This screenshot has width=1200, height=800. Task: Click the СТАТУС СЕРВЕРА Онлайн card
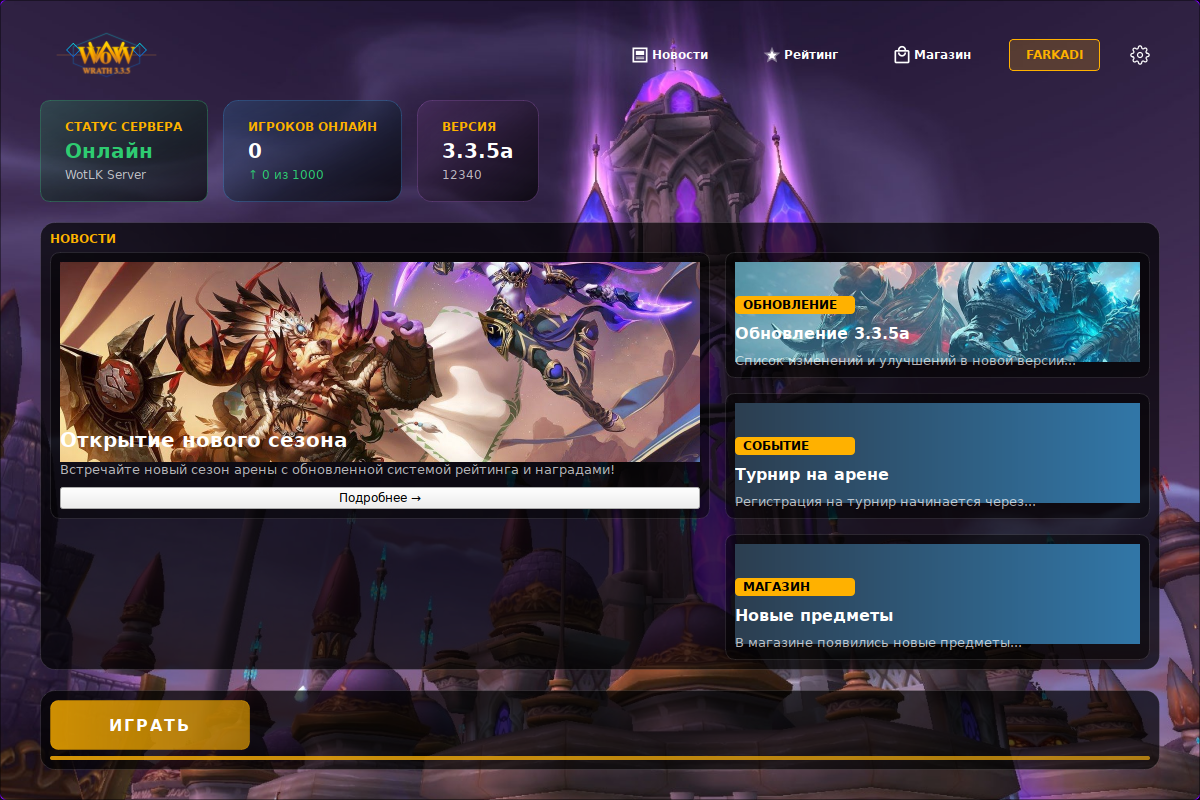coord(123,150)
